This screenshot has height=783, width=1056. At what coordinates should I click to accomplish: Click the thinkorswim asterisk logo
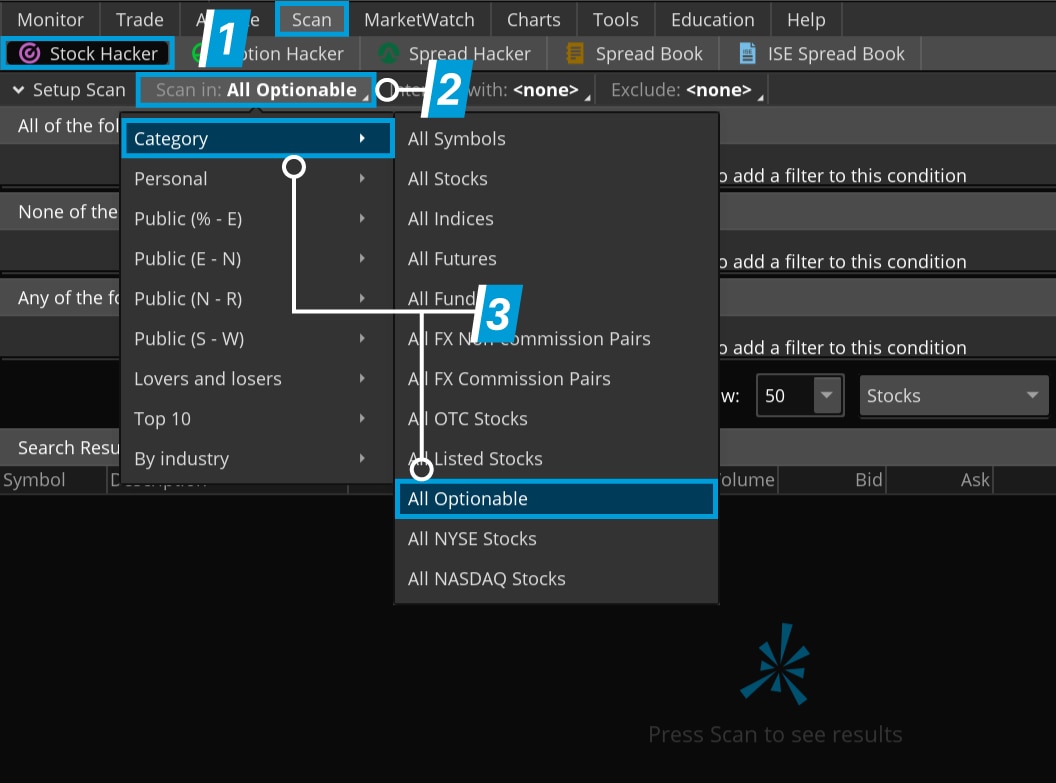click(775, 663)
